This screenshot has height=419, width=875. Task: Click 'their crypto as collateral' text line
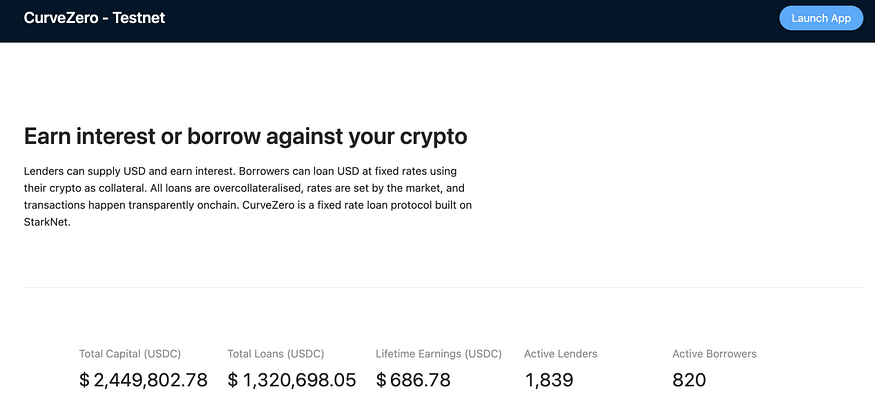[84, 188]
